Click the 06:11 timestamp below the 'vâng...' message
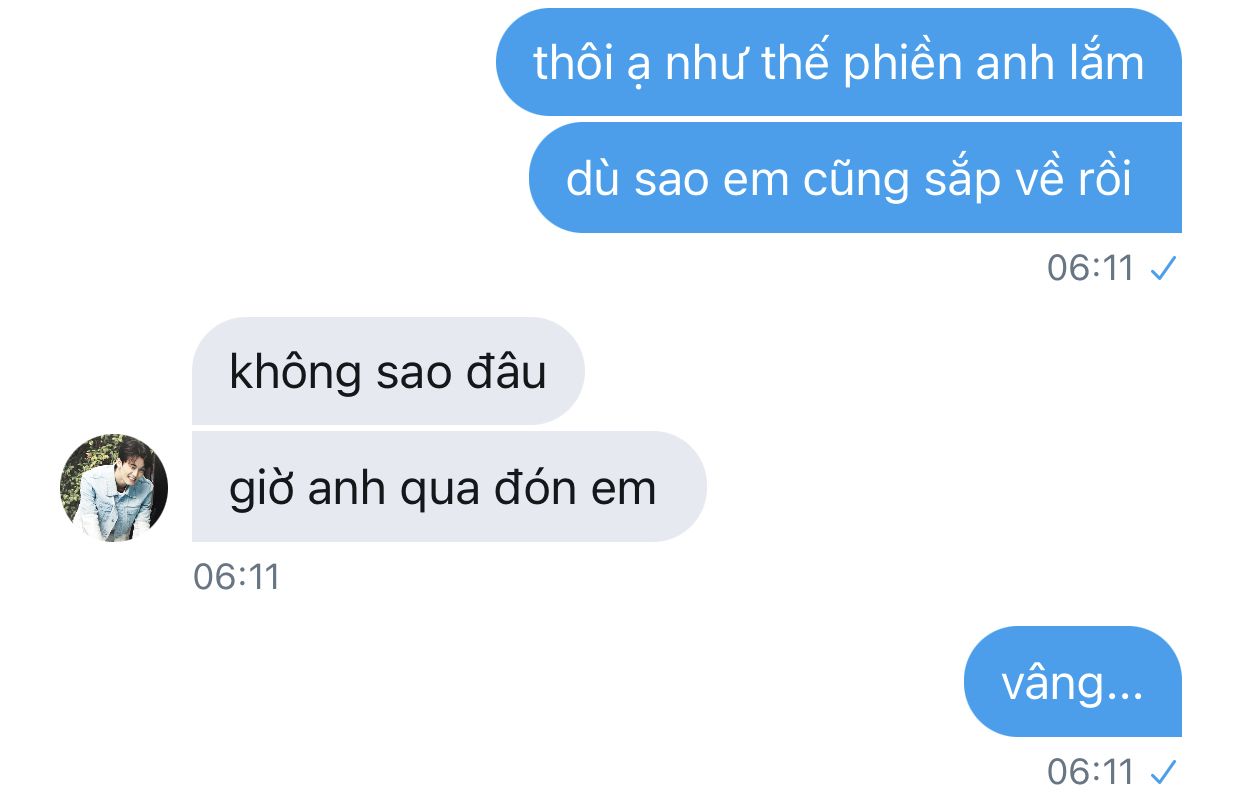Viewport: 1242px width, 807px height. [1090, 771]
